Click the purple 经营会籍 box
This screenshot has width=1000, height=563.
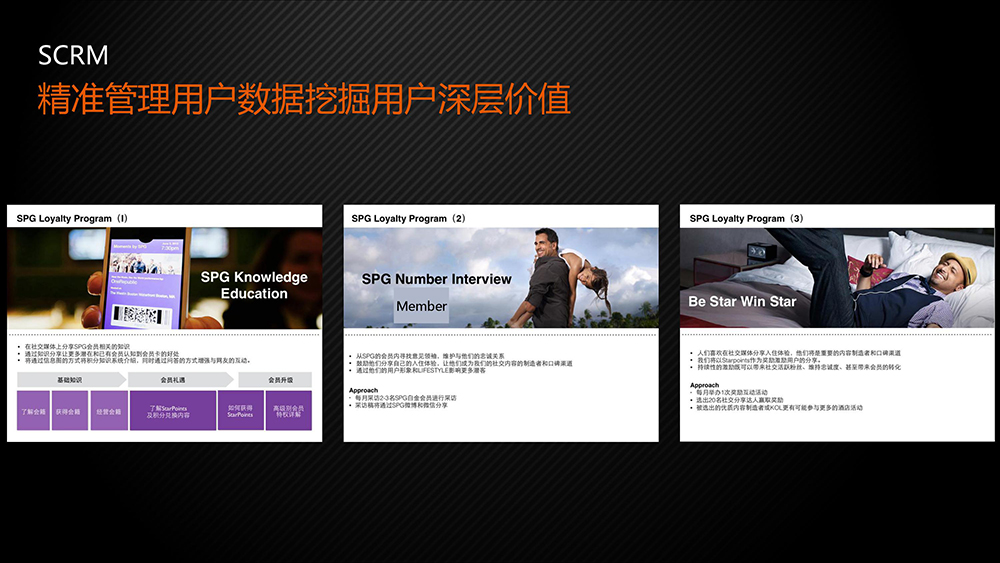click(109, 411)
